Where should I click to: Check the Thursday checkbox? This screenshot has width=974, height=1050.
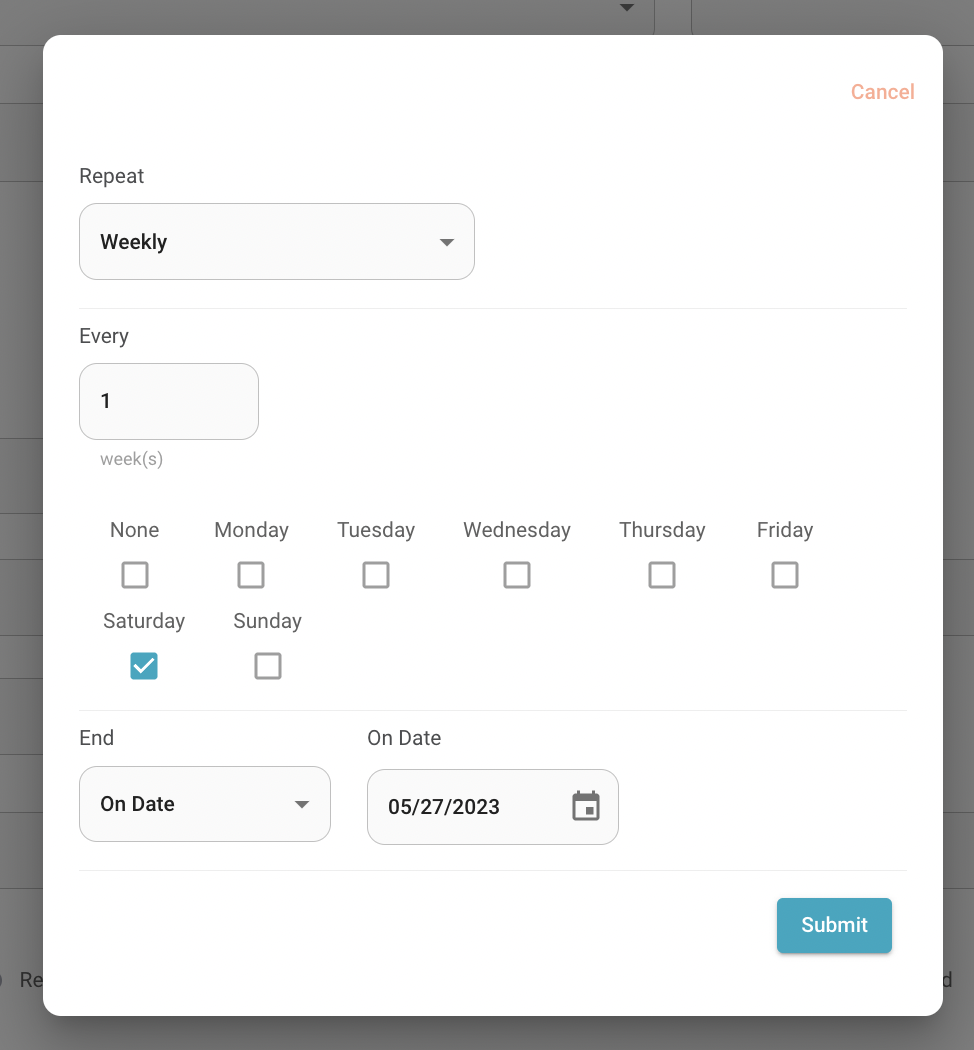click(x=662, y=575)
